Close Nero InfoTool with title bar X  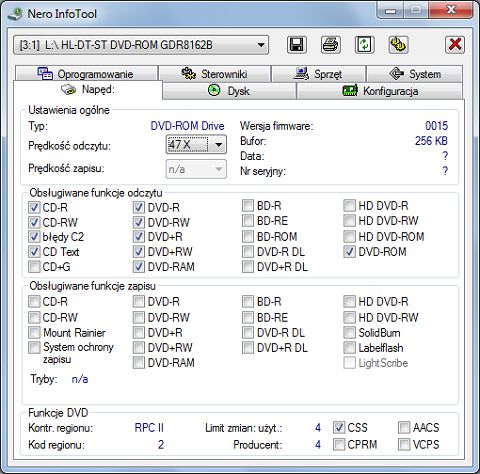451,10
